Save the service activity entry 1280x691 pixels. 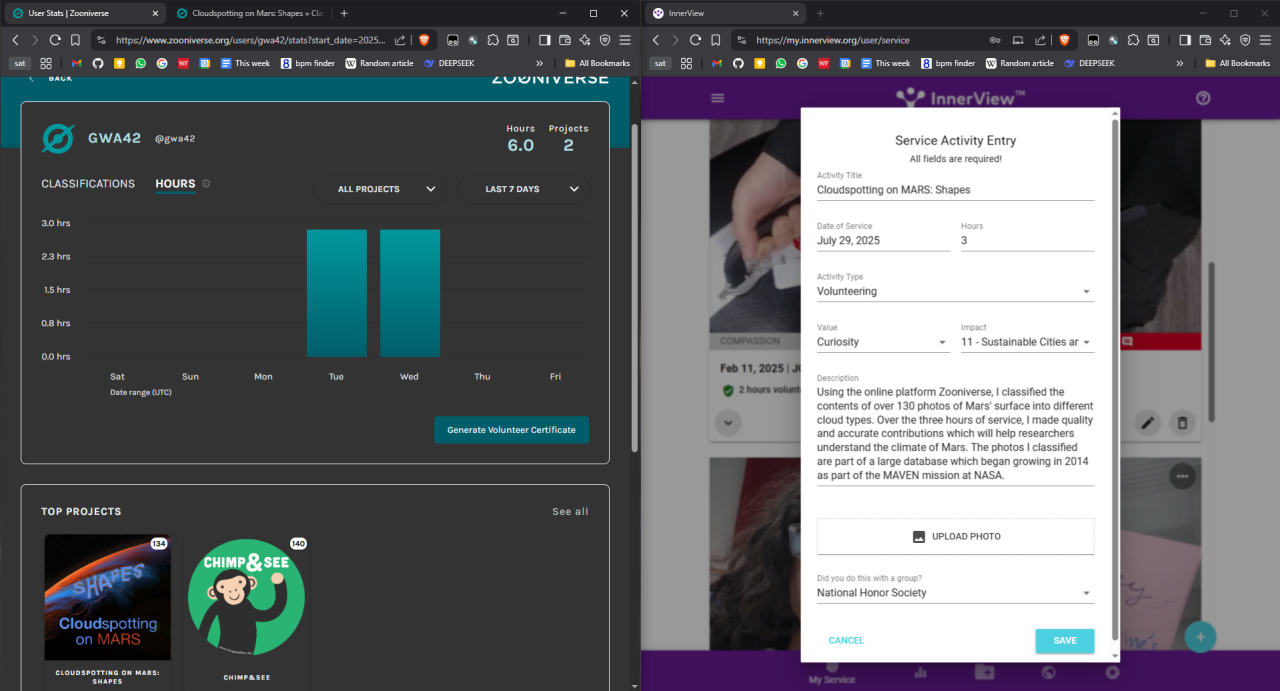click(x=1064, y=640)
